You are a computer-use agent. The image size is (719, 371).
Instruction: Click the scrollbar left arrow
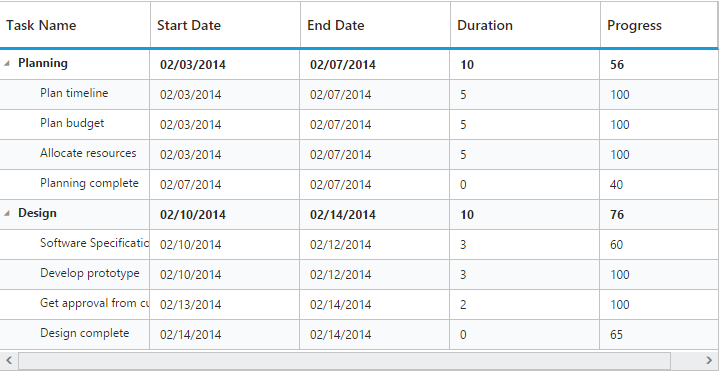point(9,360)
